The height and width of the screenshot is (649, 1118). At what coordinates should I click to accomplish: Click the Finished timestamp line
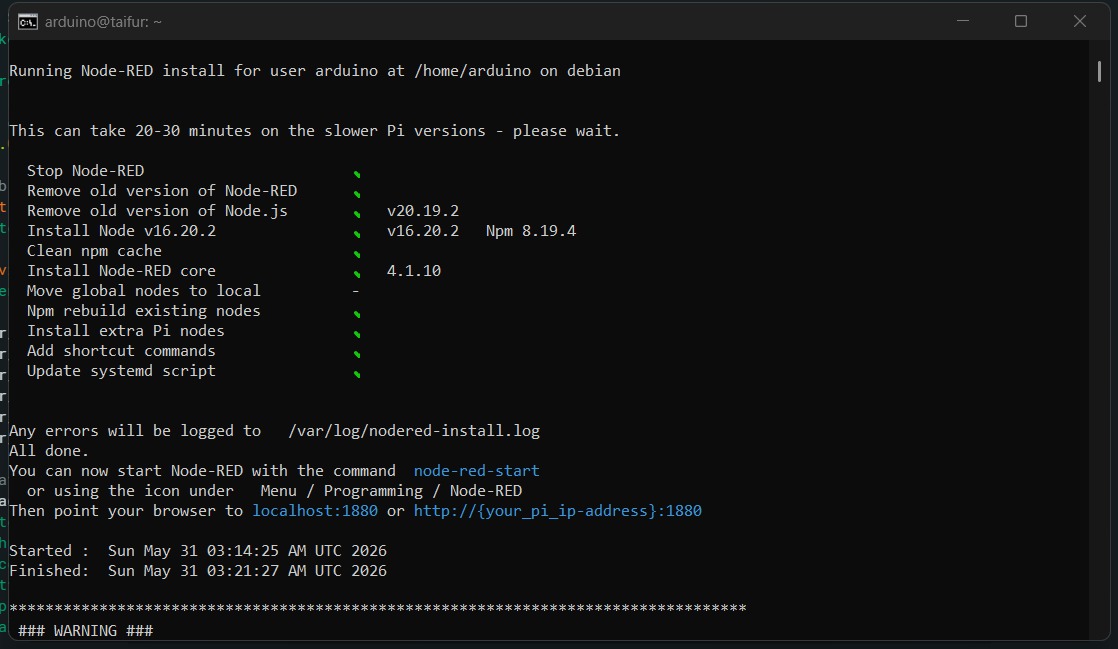coord(198,571)
